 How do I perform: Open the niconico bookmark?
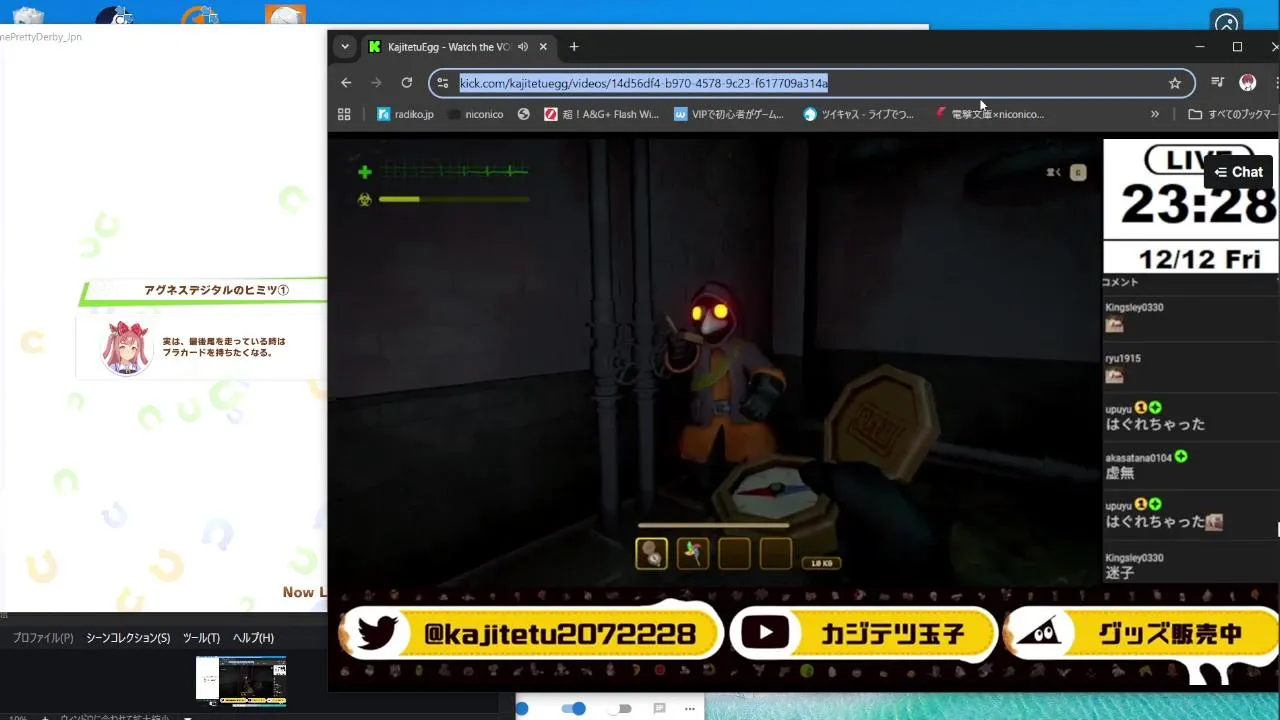pos(476,114)
